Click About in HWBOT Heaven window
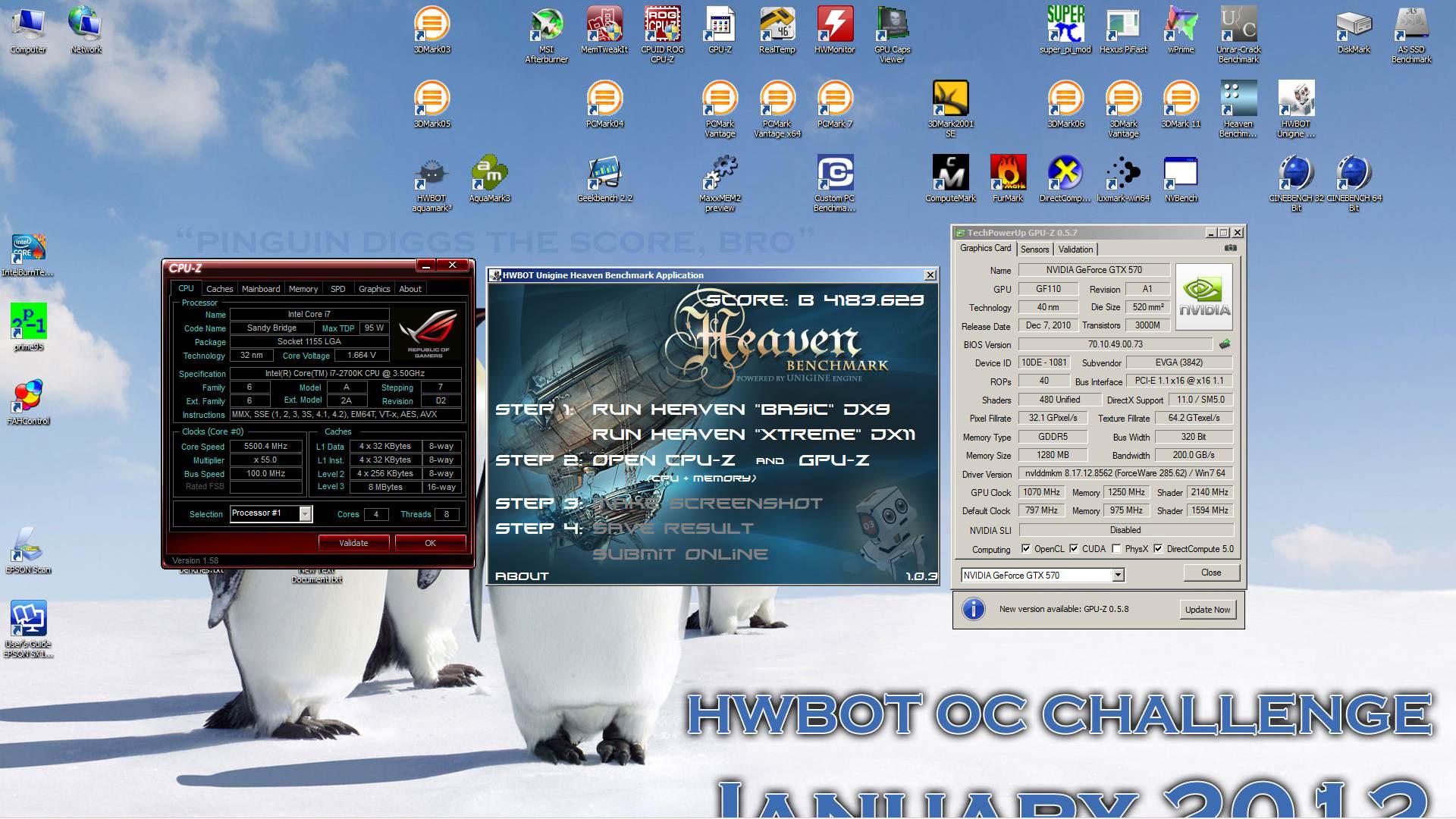Image resolution: width=1456 pixels, height=819 pixels. 522,576
